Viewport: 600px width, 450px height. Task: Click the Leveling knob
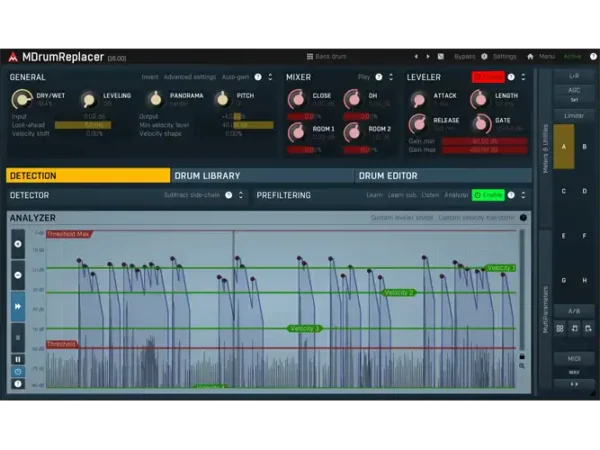click(x=89, y=99)
